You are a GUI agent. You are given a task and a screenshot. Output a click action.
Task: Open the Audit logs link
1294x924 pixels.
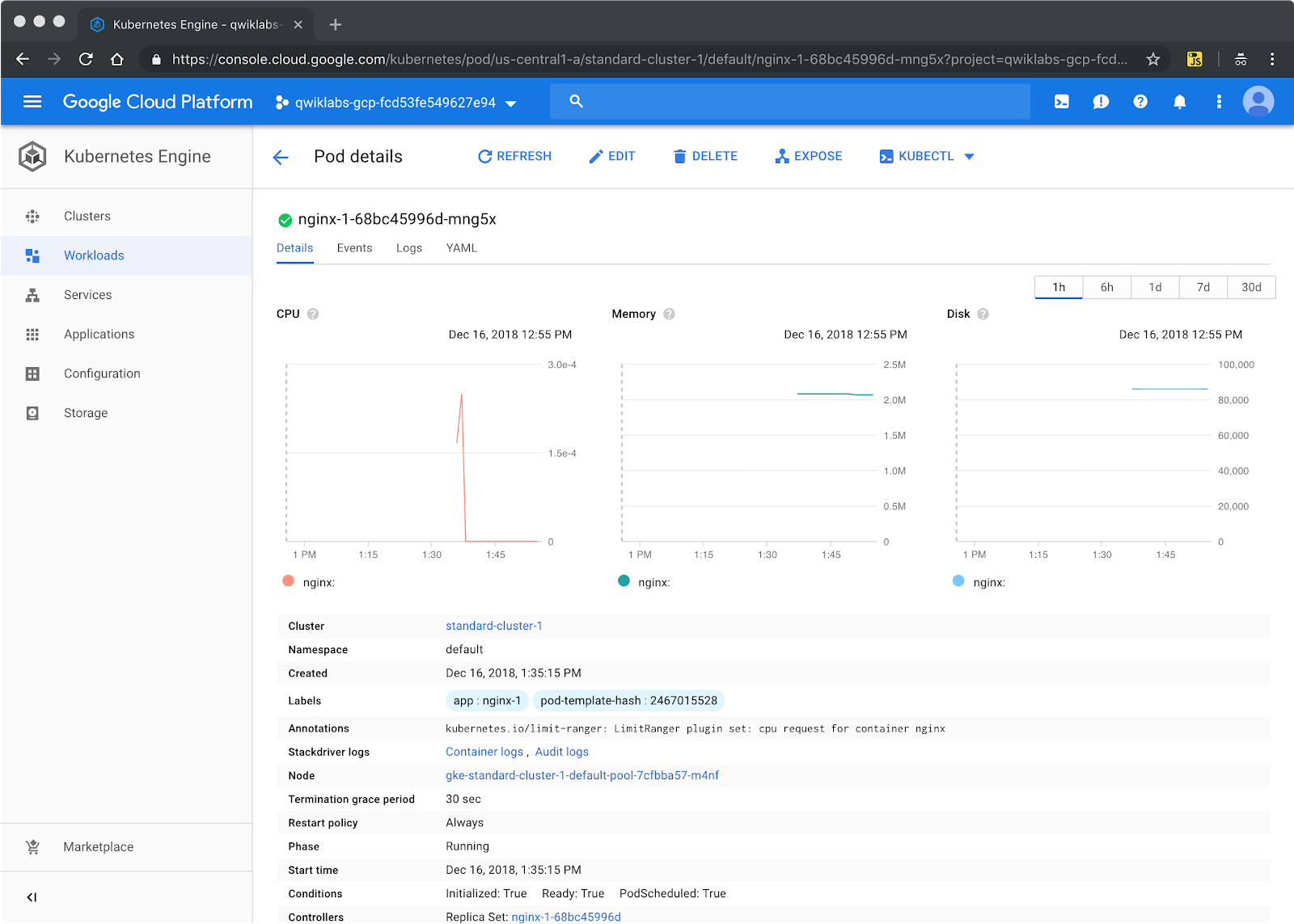tap(561, 752)
